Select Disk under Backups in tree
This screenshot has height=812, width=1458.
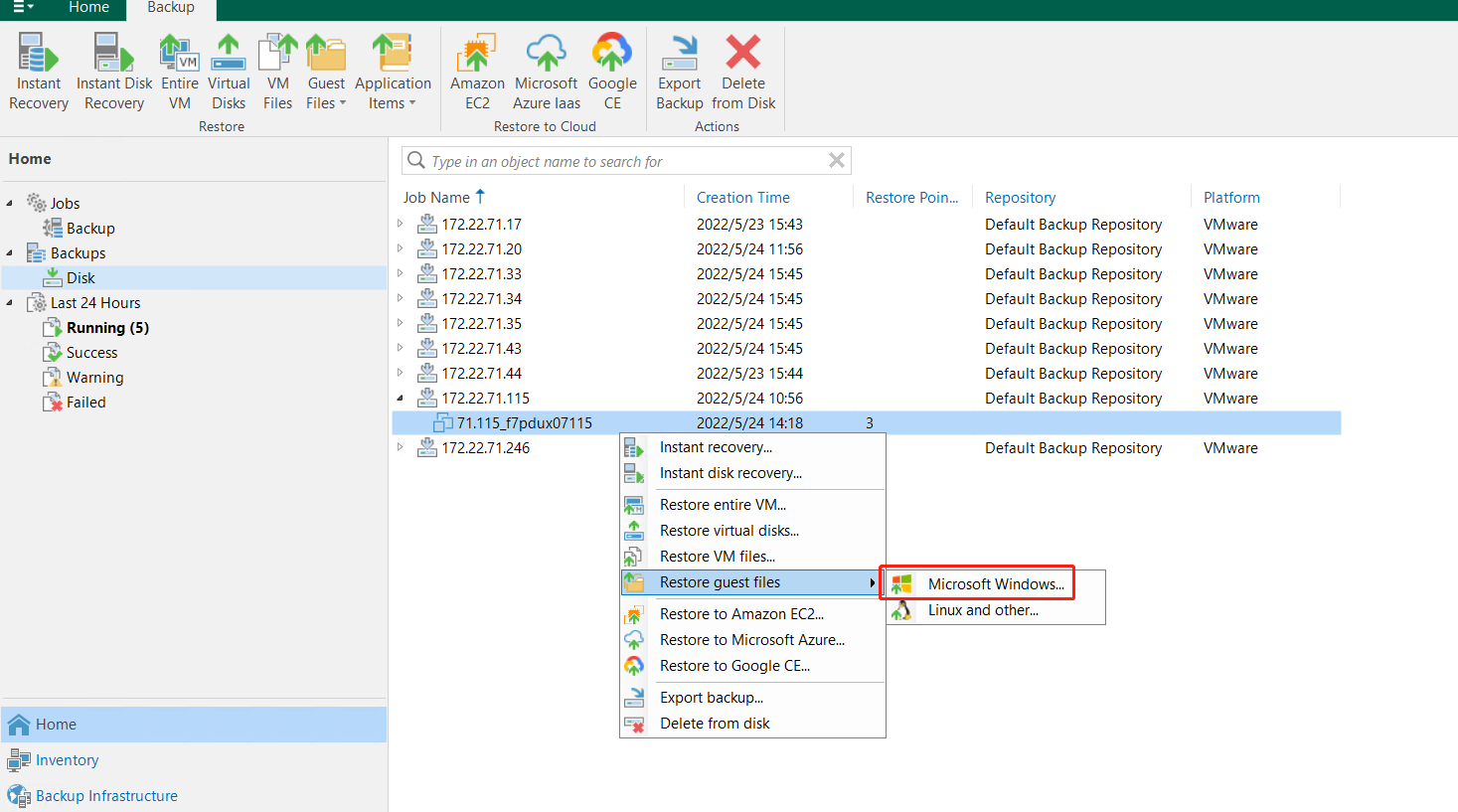(x=81, y=278)
